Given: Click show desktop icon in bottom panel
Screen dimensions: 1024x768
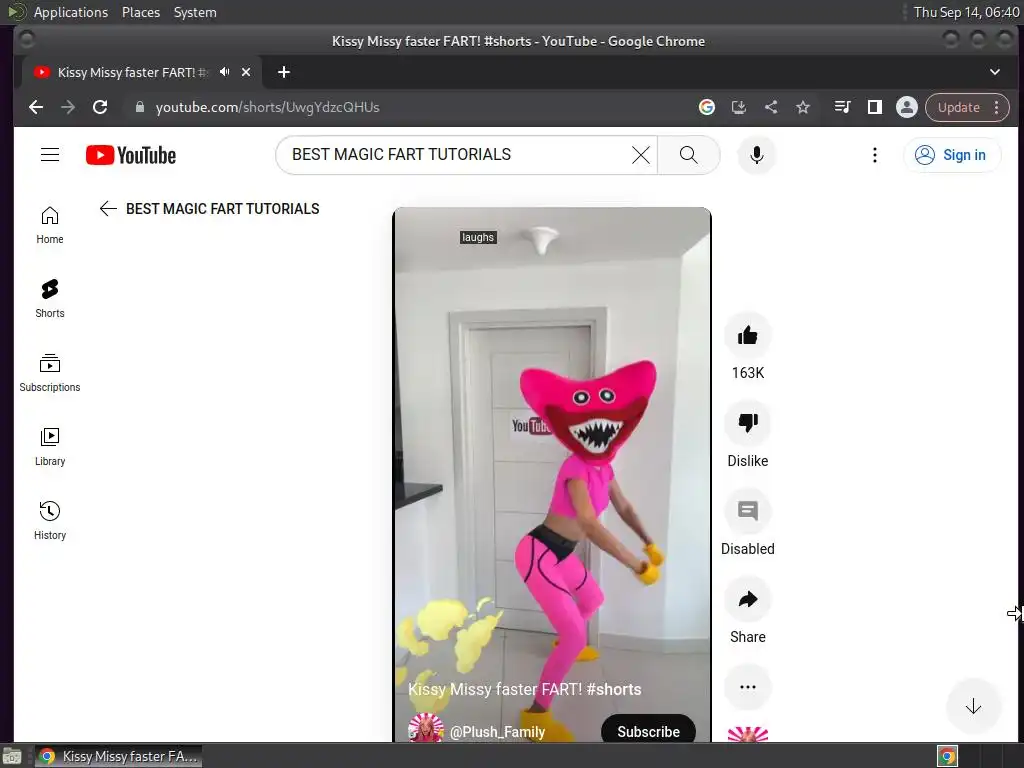Looking at the screenshot, I should pos(12,756).
